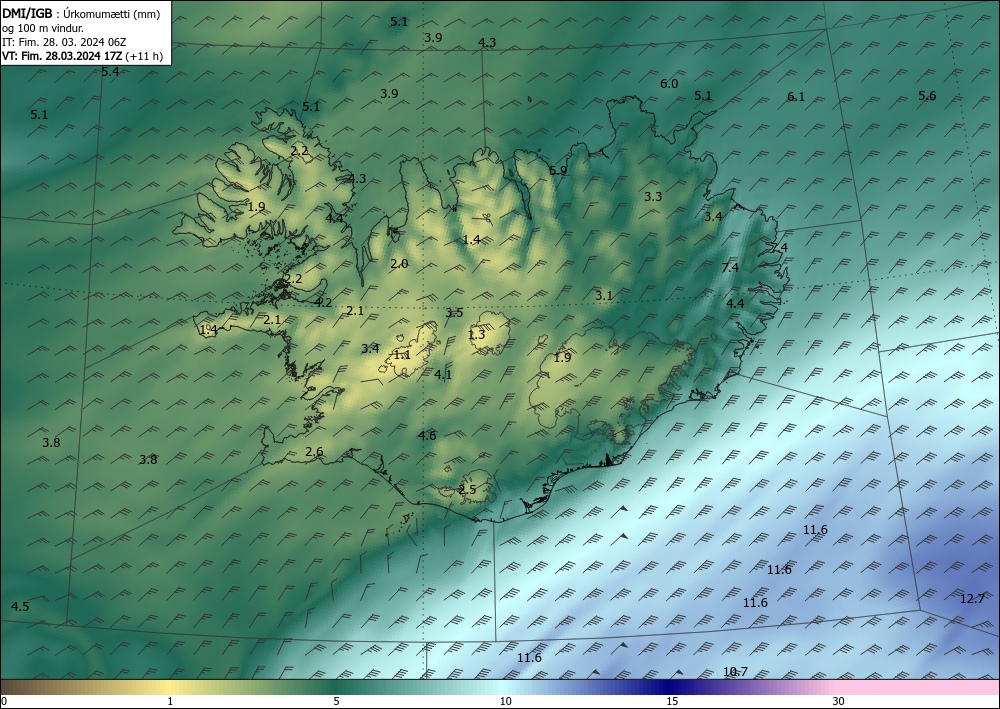Click the 'IT: Fim. 28. 03. 2024 06Z' line
Viewport: 1000px width, 709px height.
[x=64, y=42]
